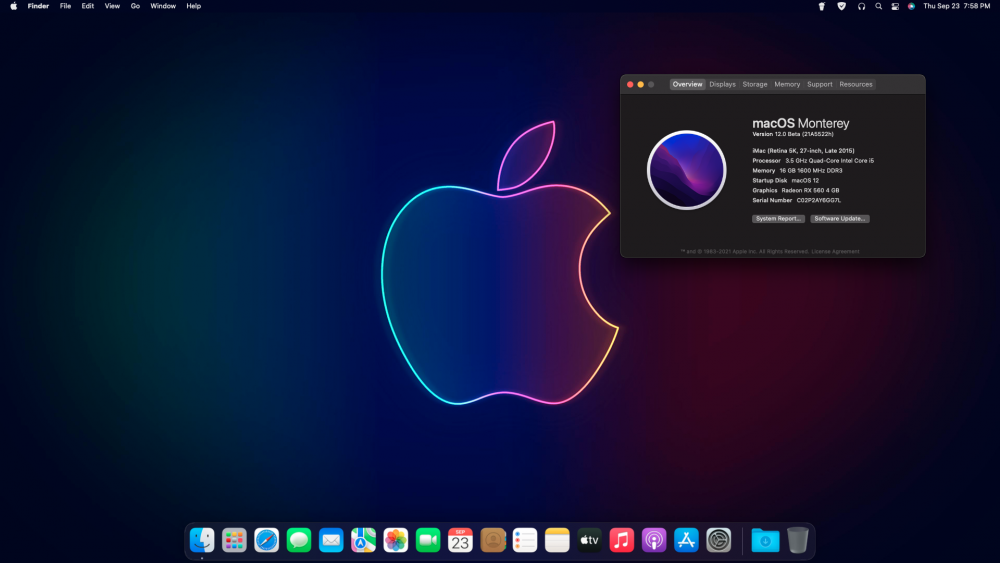Switch to the Resources tab
This screenshot has width=1000, height=563.
(x=856, y=84)
